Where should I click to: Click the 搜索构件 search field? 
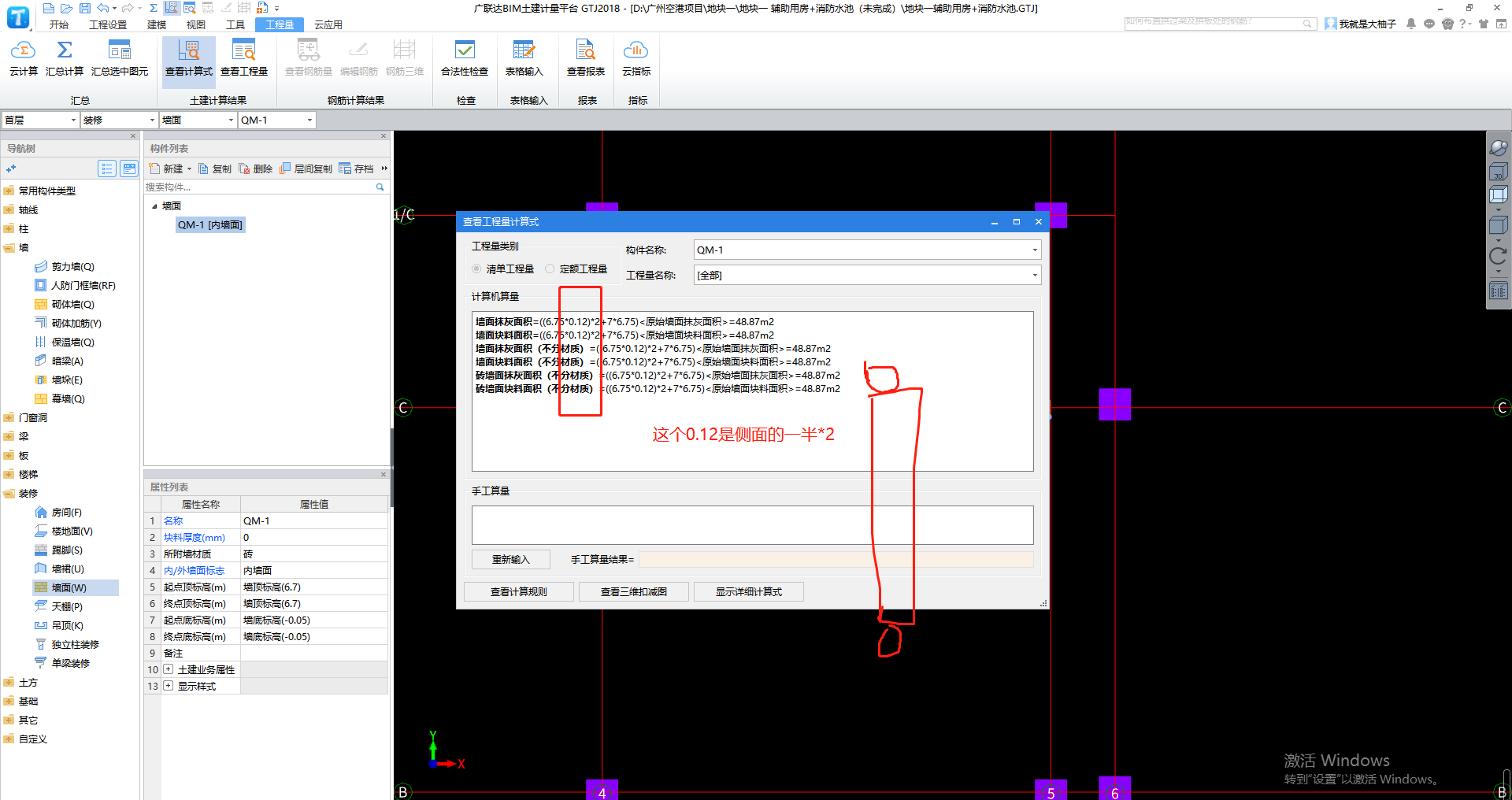click(x=260, y=187)
